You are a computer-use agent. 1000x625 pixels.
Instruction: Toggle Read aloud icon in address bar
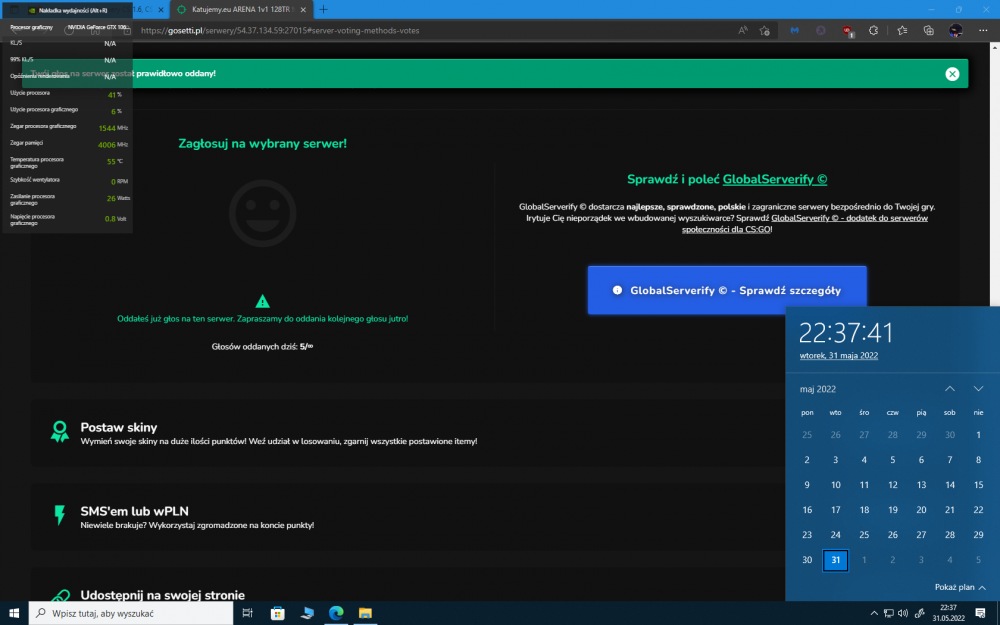(743, 30)
